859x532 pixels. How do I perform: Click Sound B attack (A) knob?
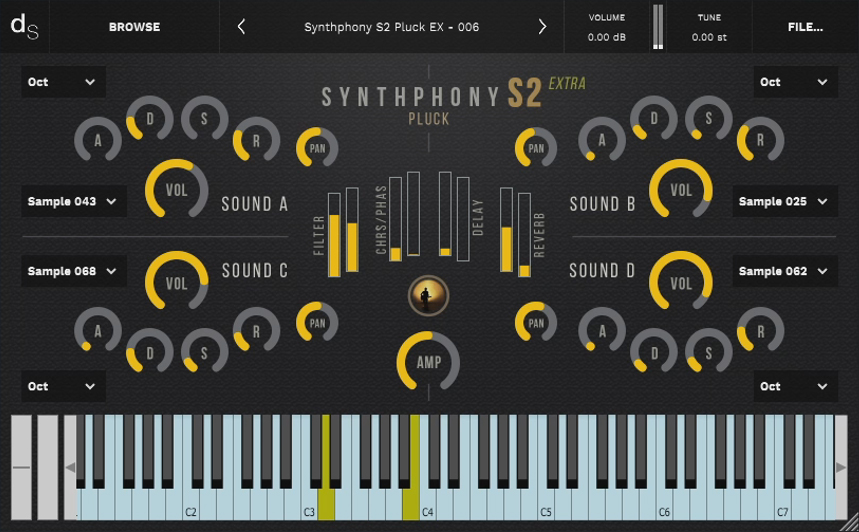tap(602, 140)
